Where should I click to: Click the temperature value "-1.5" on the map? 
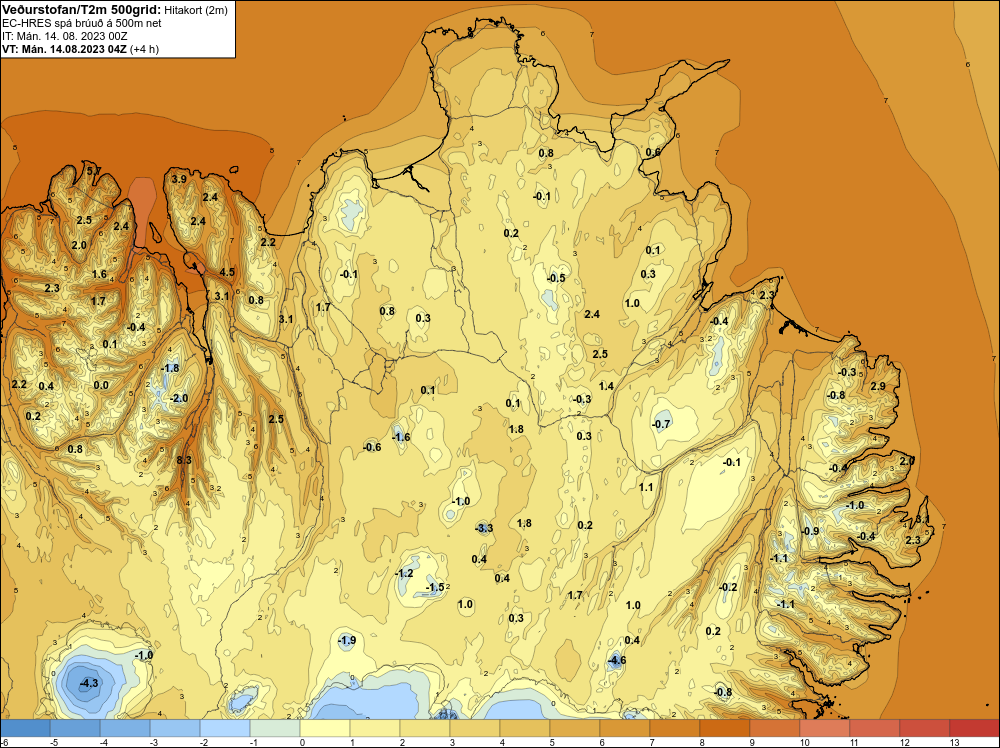tap(435, 587)
